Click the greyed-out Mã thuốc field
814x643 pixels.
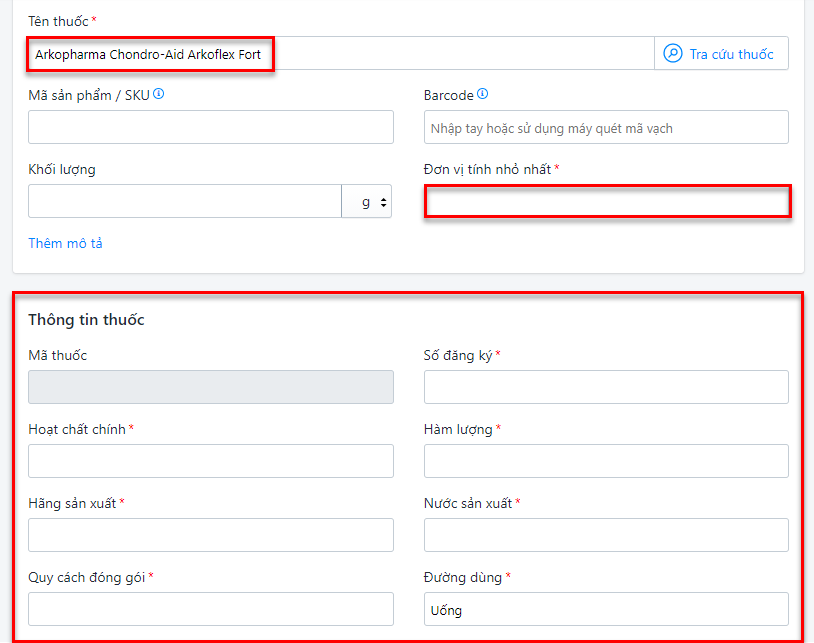pyautogui.click(x=210, y=388)
